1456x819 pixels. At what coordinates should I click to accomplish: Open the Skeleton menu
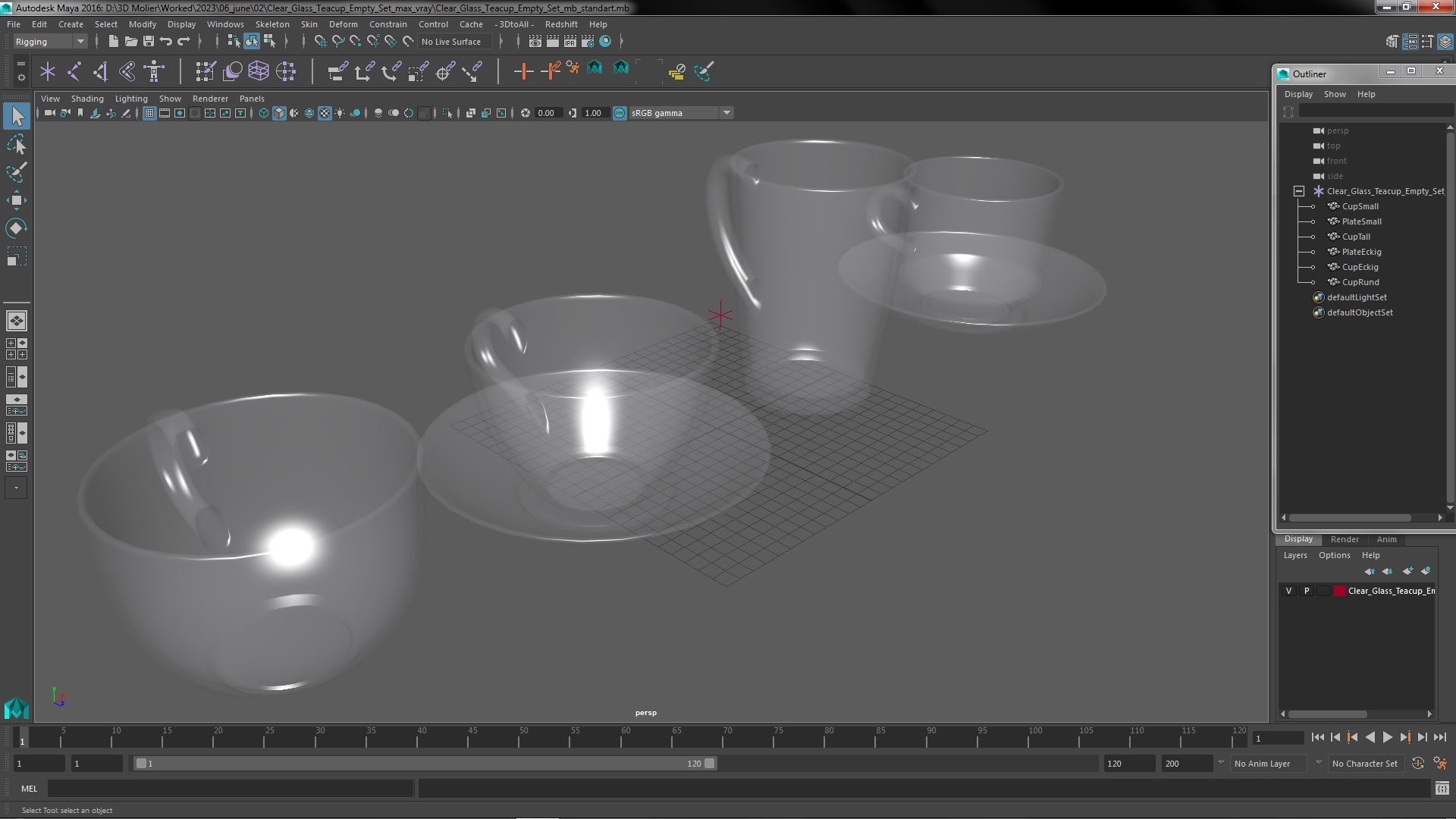(x=271, y=24)
